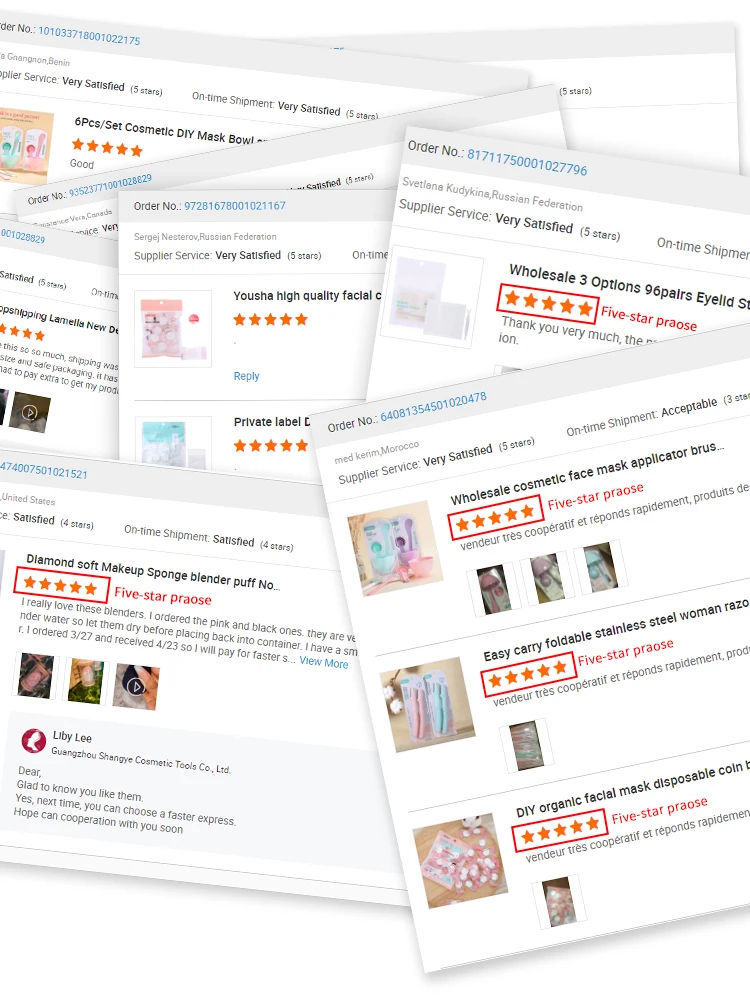Click Reply under Yousha facial review
750x996 pixels.
pos(246,376)
